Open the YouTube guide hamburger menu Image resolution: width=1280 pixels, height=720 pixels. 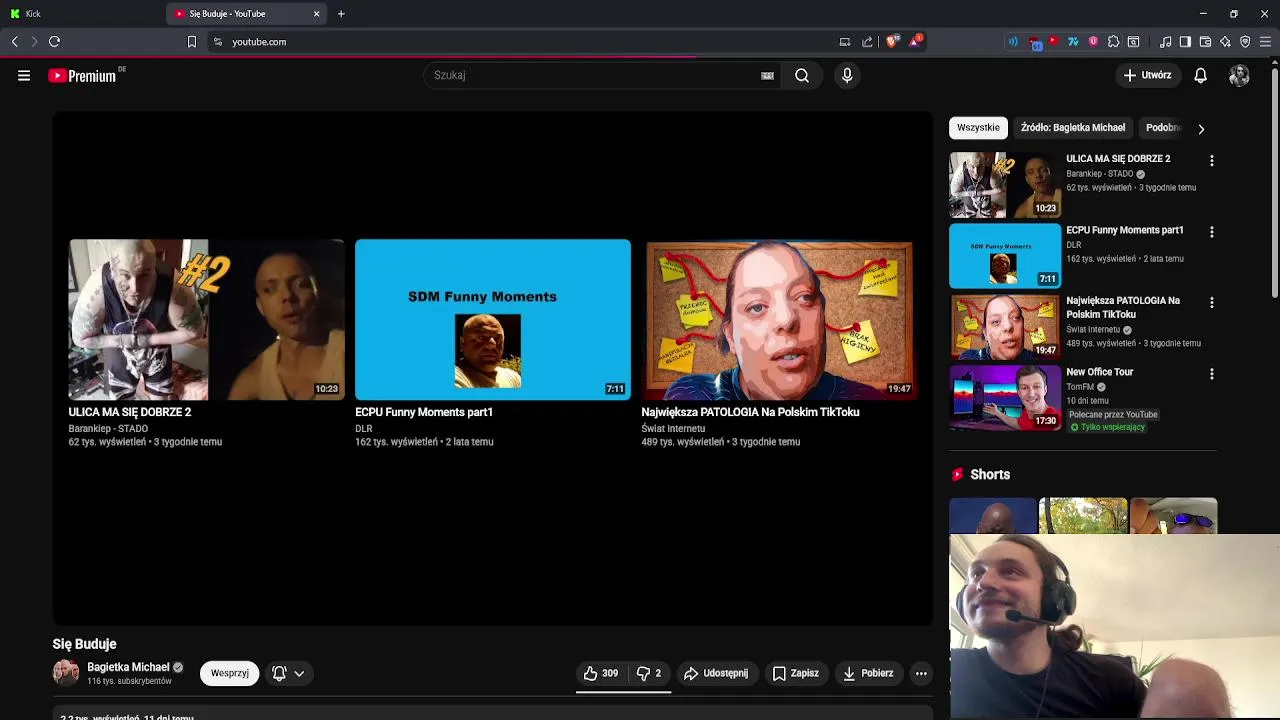click(x=24, y=75)
